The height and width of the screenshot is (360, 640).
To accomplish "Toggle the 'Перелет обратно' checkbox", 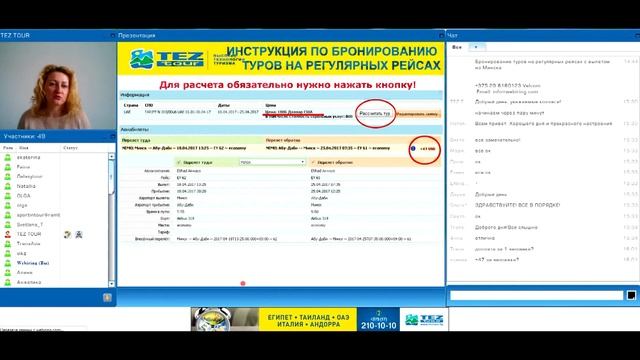I will (x=313, y=162).
